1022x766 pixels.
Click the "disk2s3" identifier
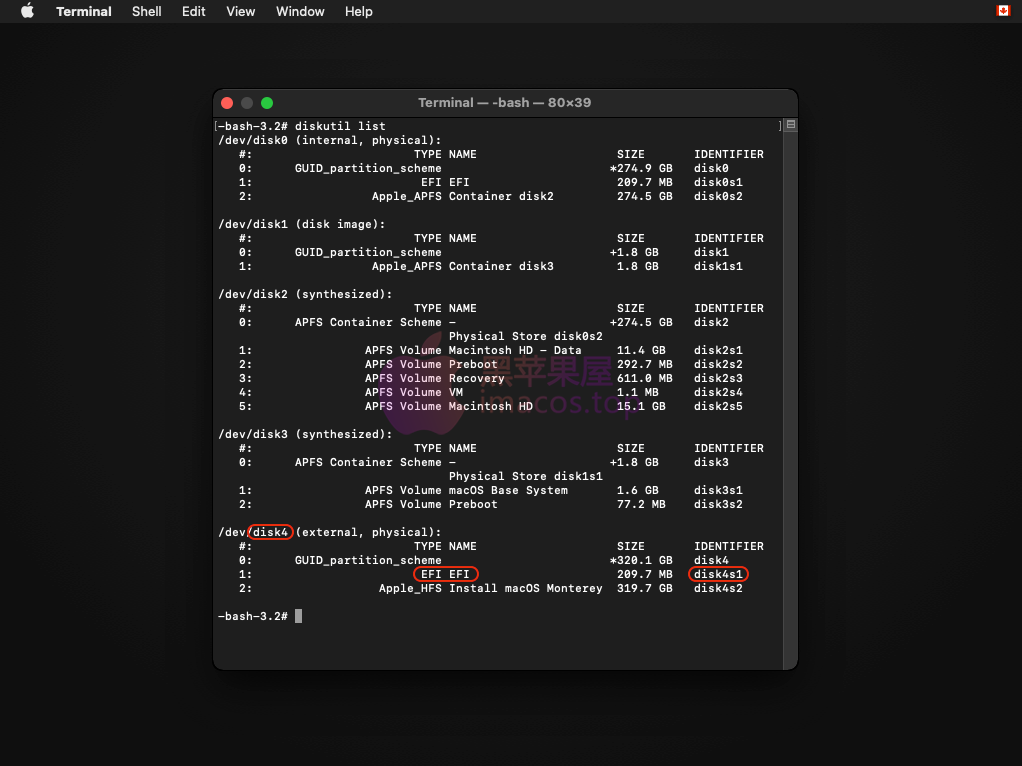[x=718, y=378]
